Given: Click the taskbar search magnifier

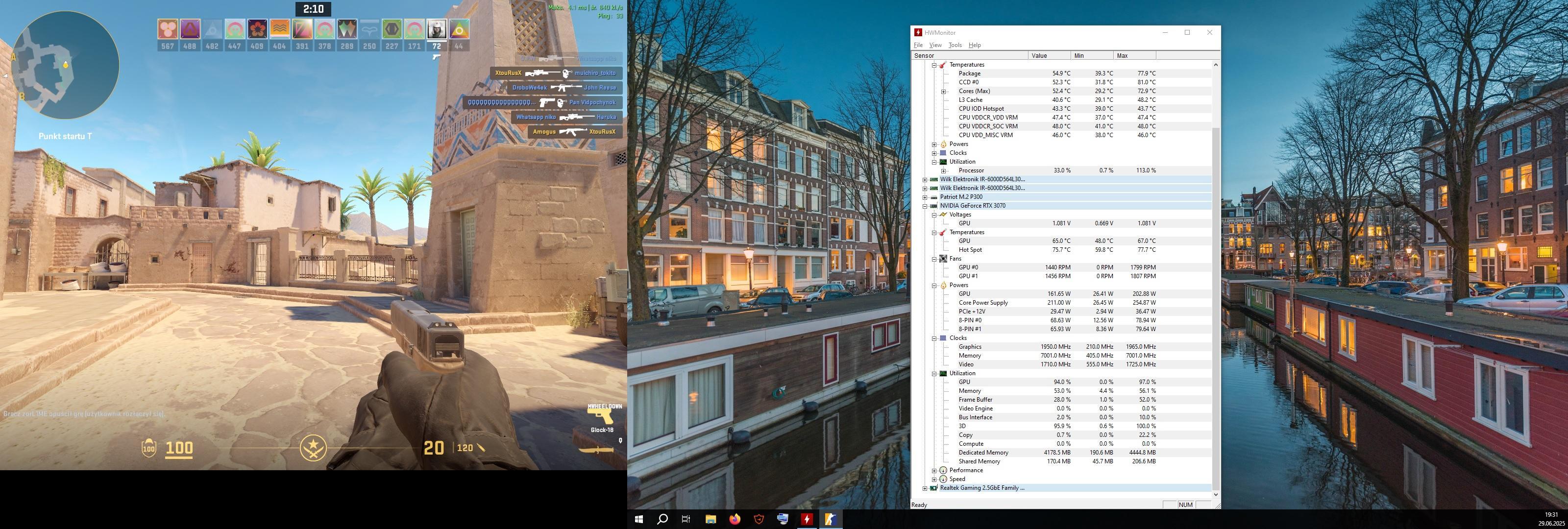Looking at the screenshot, I should pyautogui.click(x=662, y=519).
